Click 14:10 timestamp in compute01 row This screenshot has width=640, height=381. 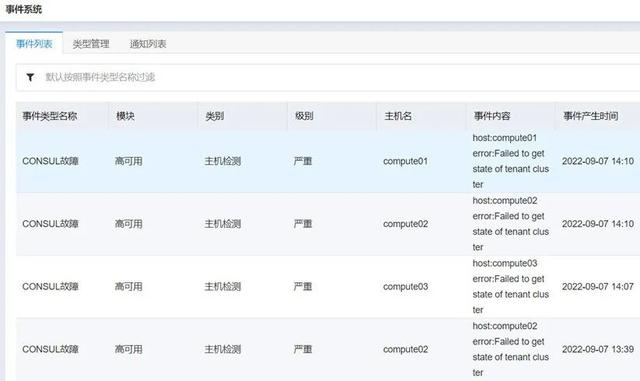(598, 161)
